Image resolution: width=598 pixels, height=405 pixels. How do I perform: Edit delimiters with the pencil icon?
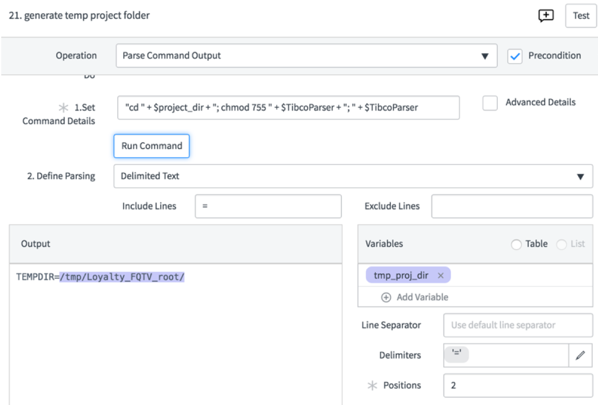coord(580,355)
